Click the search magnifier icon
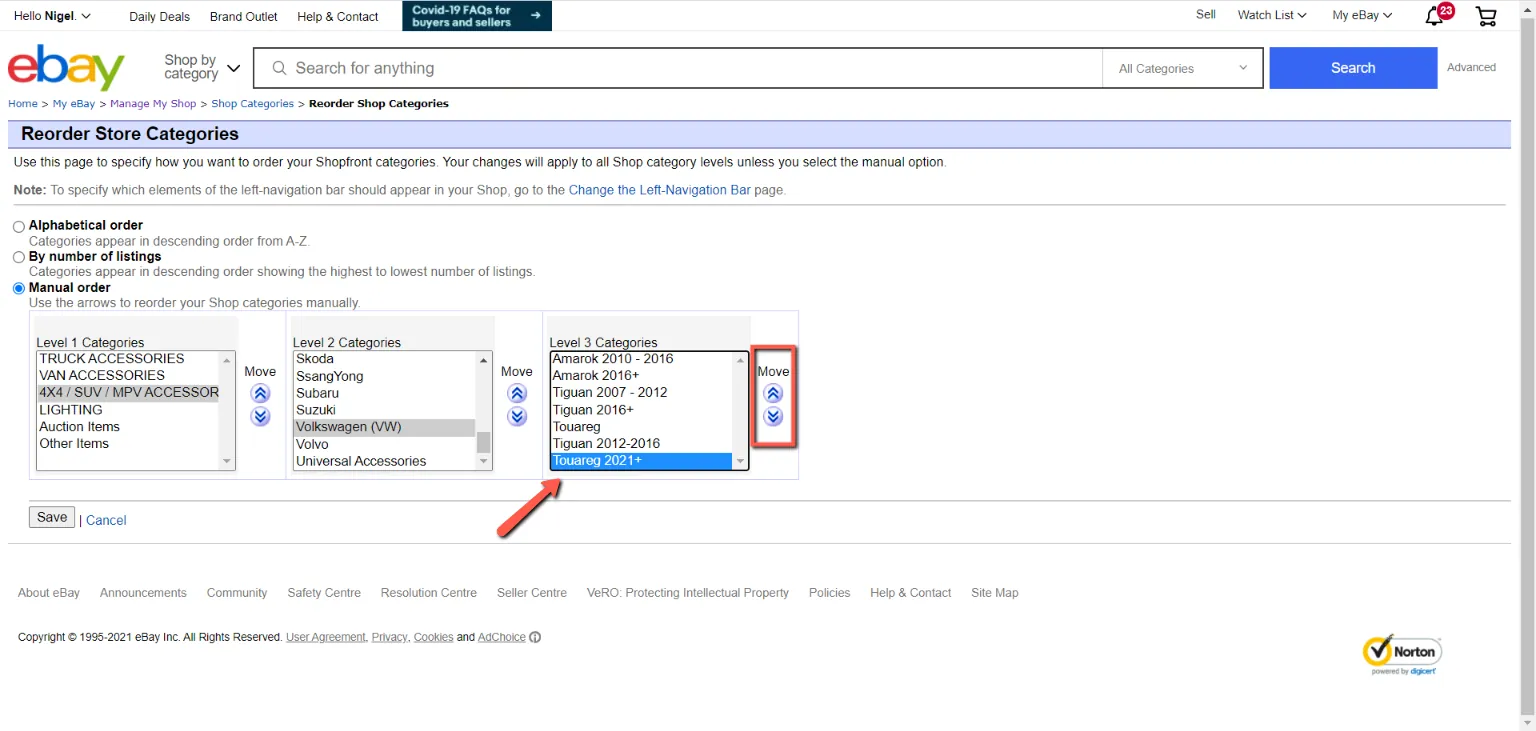The width and height of the screenshot is (1536, 731). [x=279, y=68]
